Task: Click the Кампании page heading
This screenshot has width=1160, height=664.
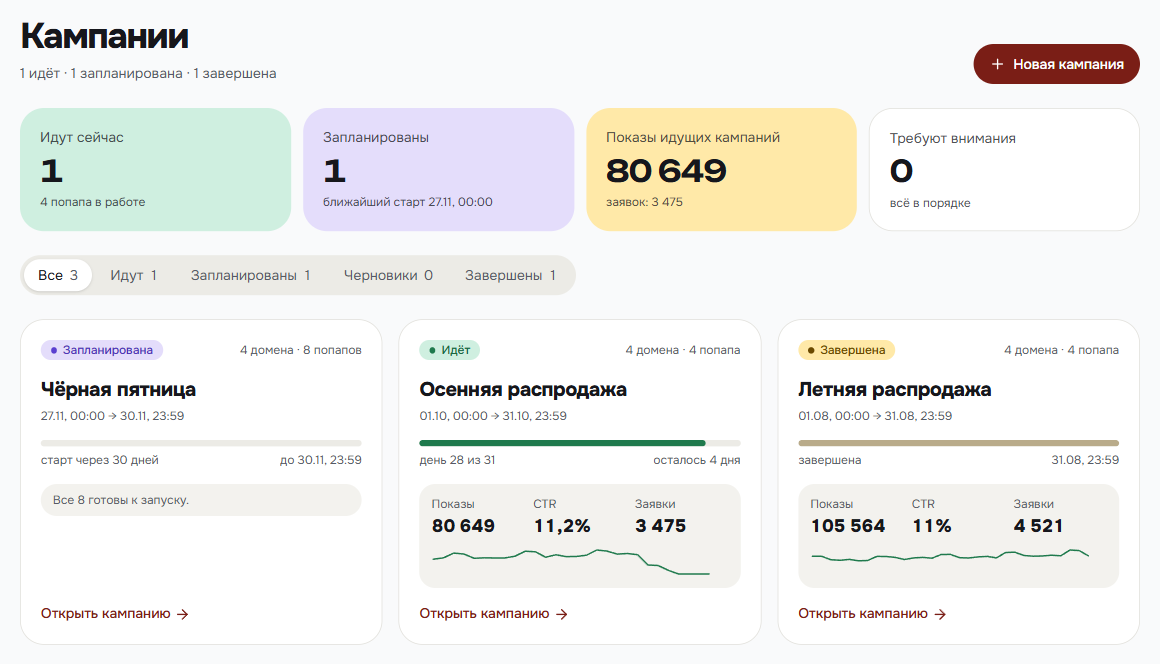Action: tap(104, 35)
